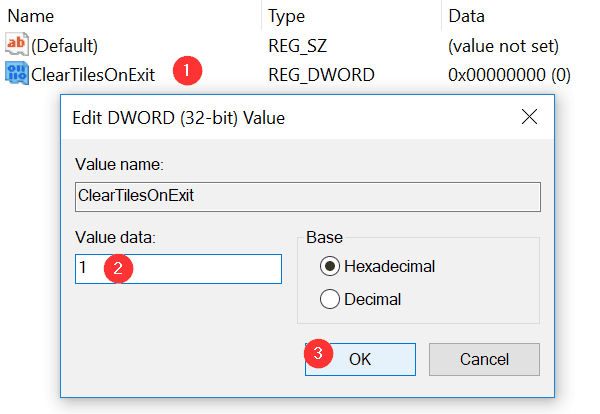Click the grayed-out Value name field

pyautogui.click(x=307, y=196)
